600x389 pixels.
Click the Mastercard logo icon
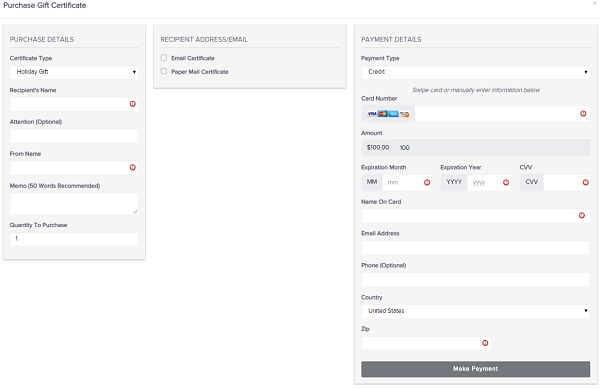pyautogui.click(x=383, y=114)
